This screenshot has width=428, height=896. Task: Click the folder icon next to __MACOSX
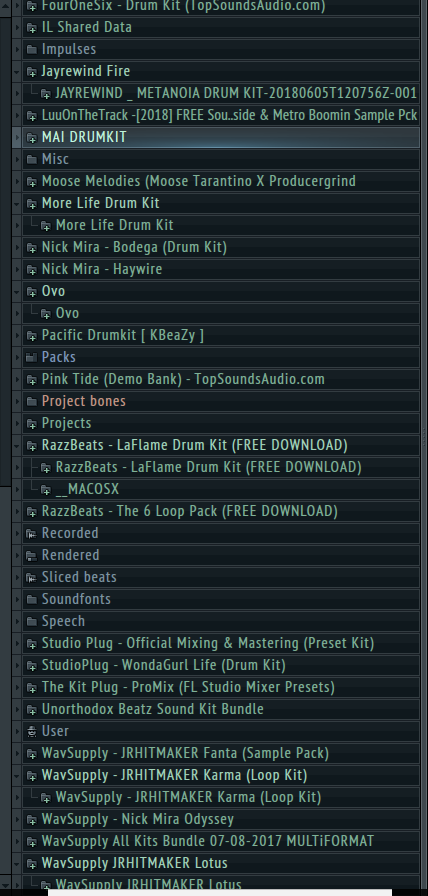(46, 490)
